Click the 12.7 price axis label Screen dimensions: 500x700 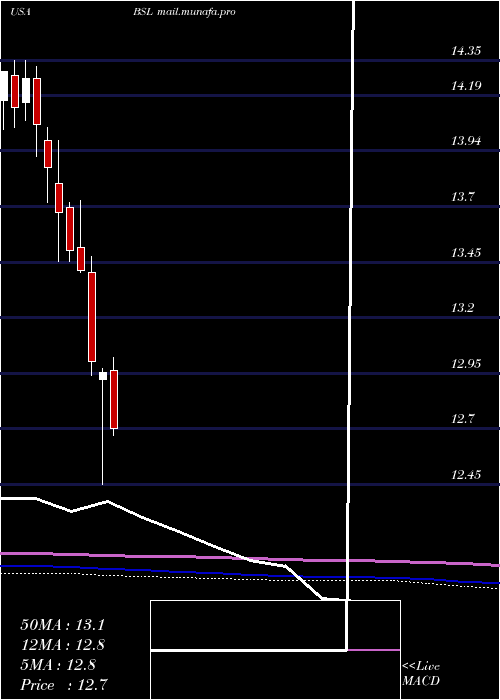pyautogui.click(x=463, y=419)
